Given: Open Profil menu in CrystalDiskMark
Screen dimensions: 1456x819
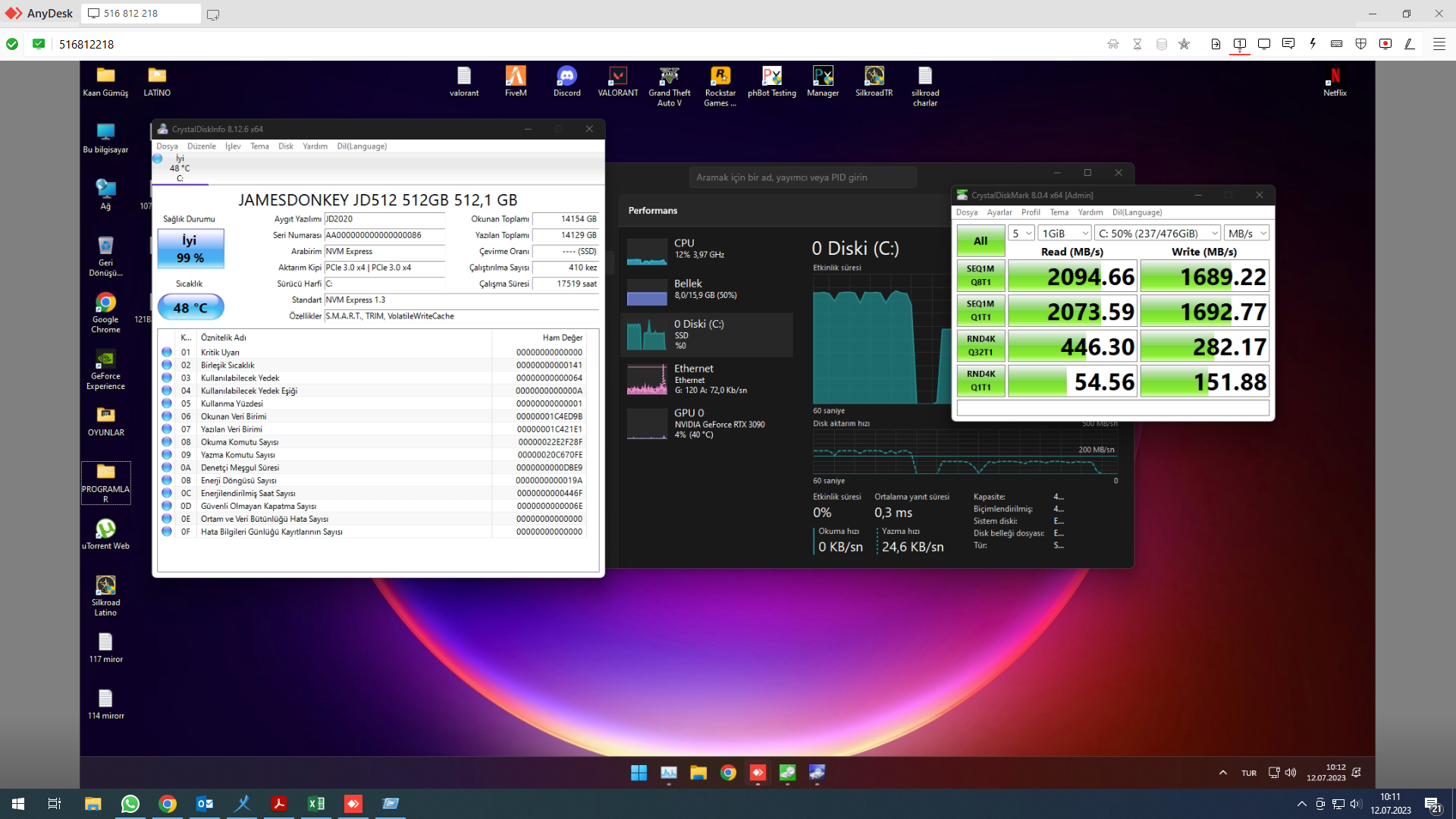Looking at the screenshot, I should (1031, 212).
